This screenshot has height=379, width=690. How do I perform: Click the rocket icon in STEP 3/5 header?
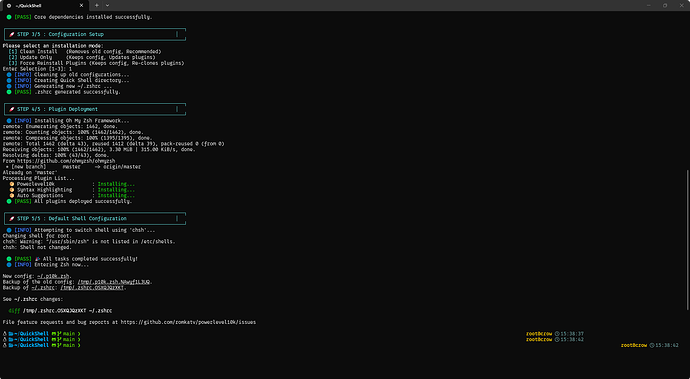[x=12, y=34]
